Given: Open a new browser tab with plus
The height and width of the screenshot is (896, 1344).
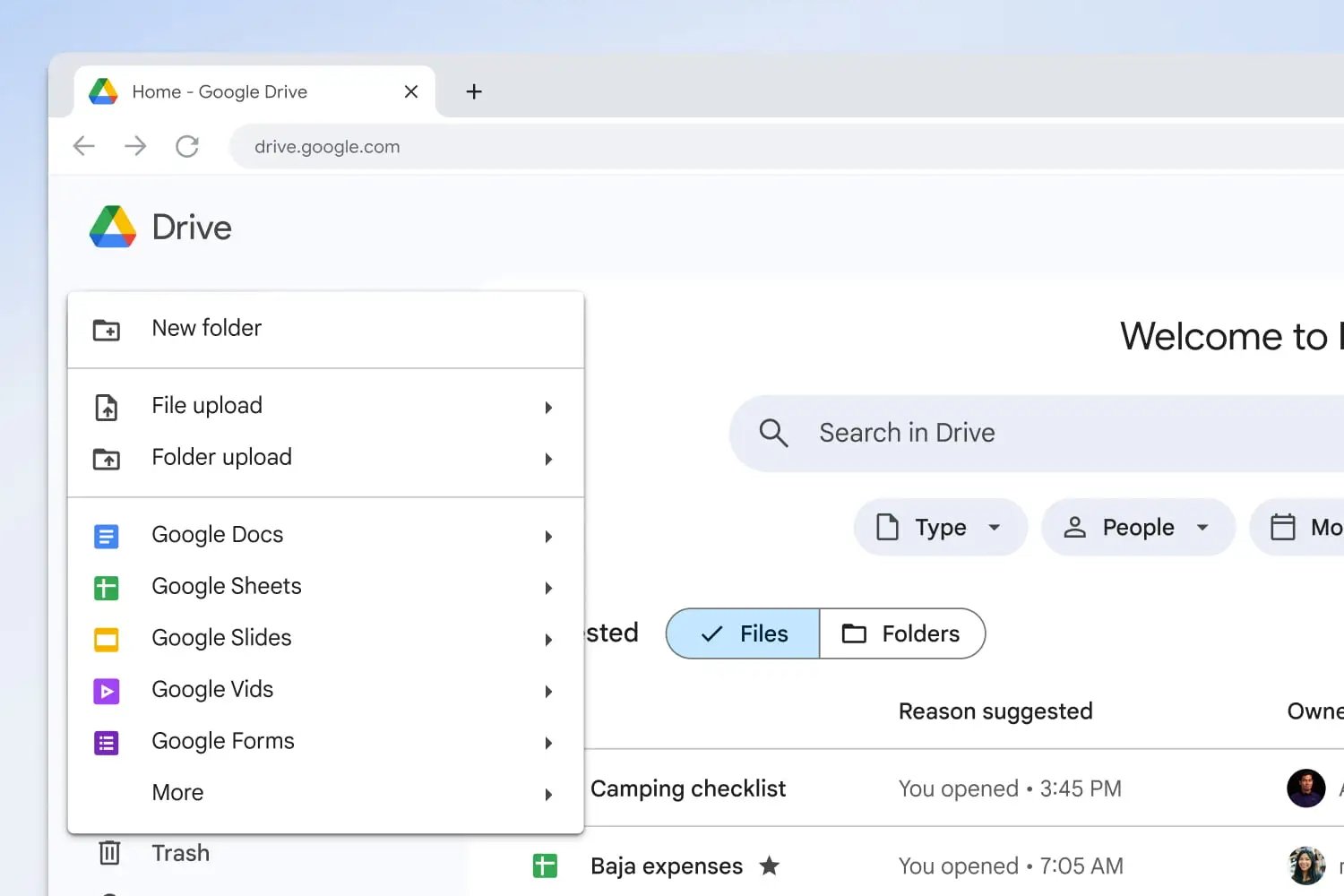Looking at the screenshot, I should pos(474,91).
